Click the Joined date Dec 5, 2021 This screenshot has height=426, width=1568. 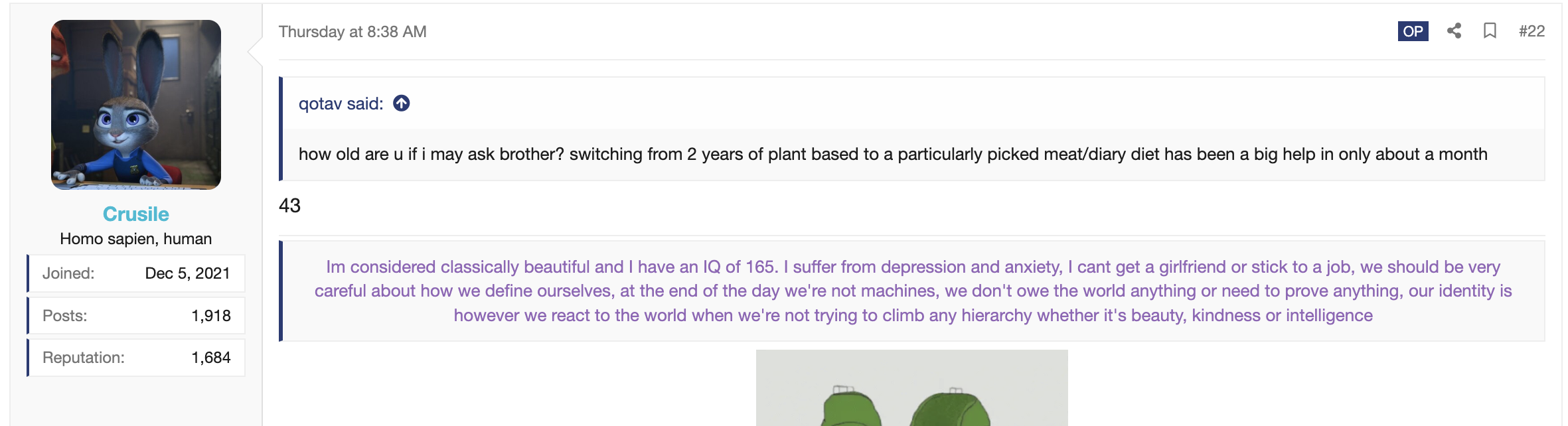click(x=188, y=273)
